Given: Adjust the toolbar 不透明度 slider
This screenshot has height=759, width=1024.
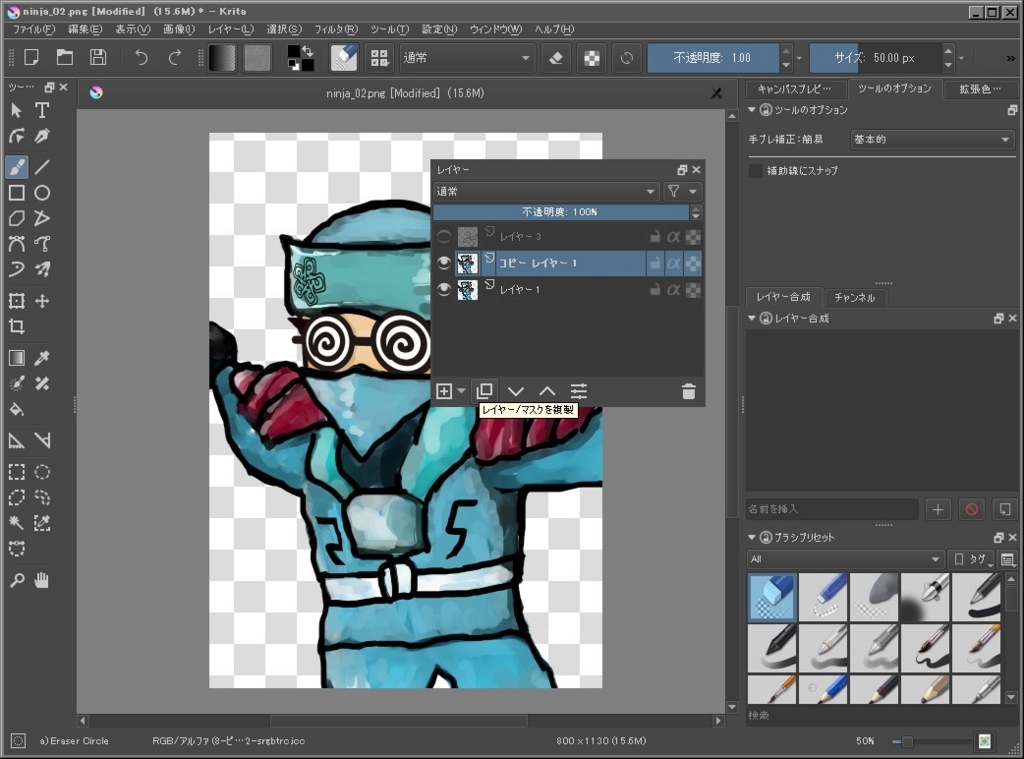Looking at the screenshot, I should [x=713, y=57].
